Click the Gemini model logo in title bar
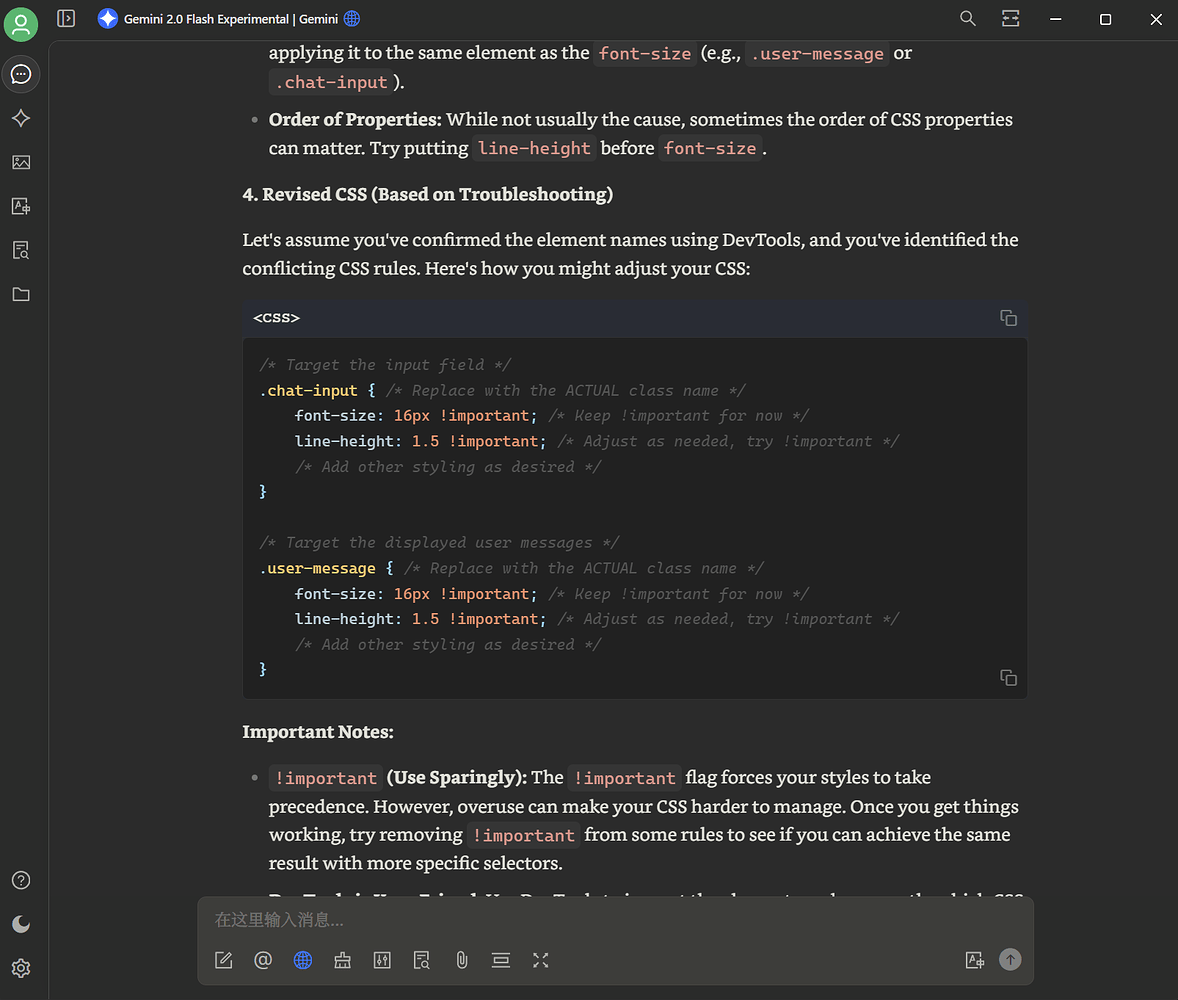This screenshot has height=1000, width=1178. tap(108, 19)
